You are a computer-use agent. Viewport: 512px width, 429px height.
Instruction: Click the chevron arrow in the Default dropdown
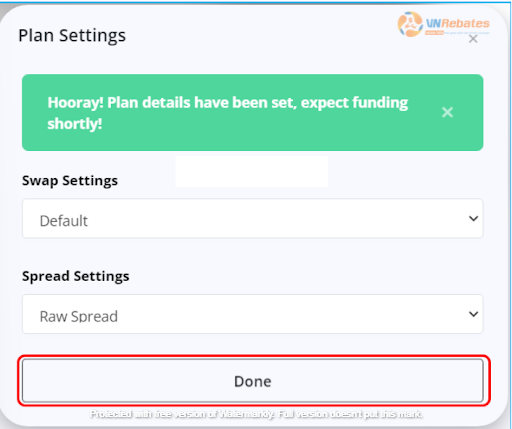pos(473,218)
